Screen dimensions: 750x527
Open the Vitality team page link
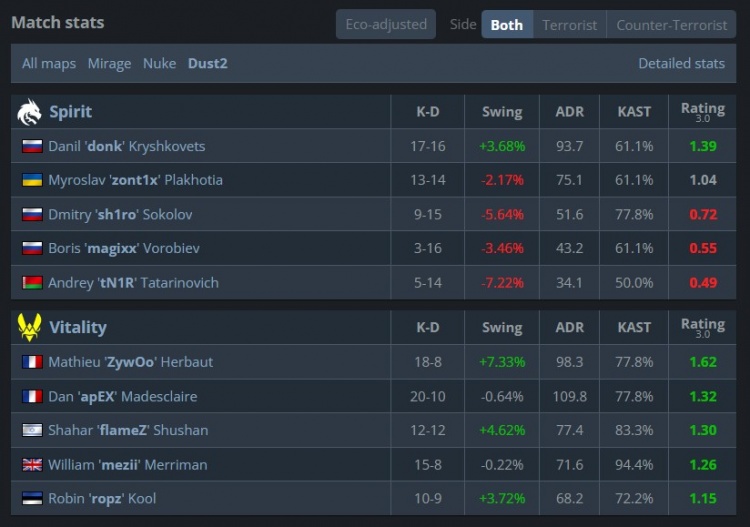77,327
